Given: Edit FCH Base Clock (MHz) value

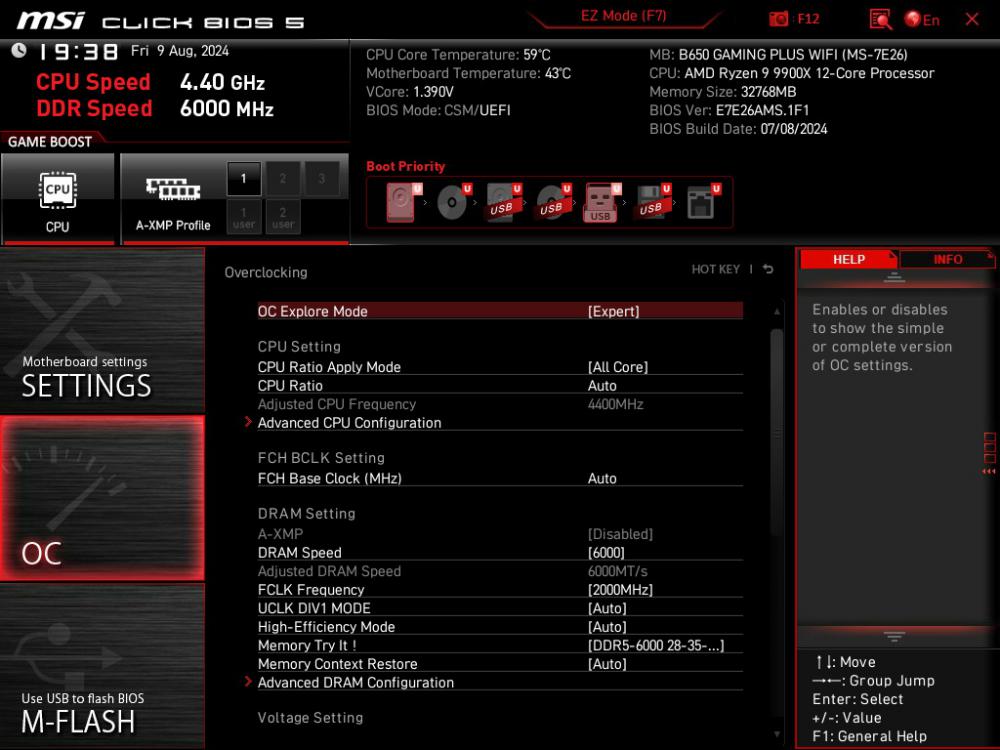Looking at the screenshot, I should (500, 478).
